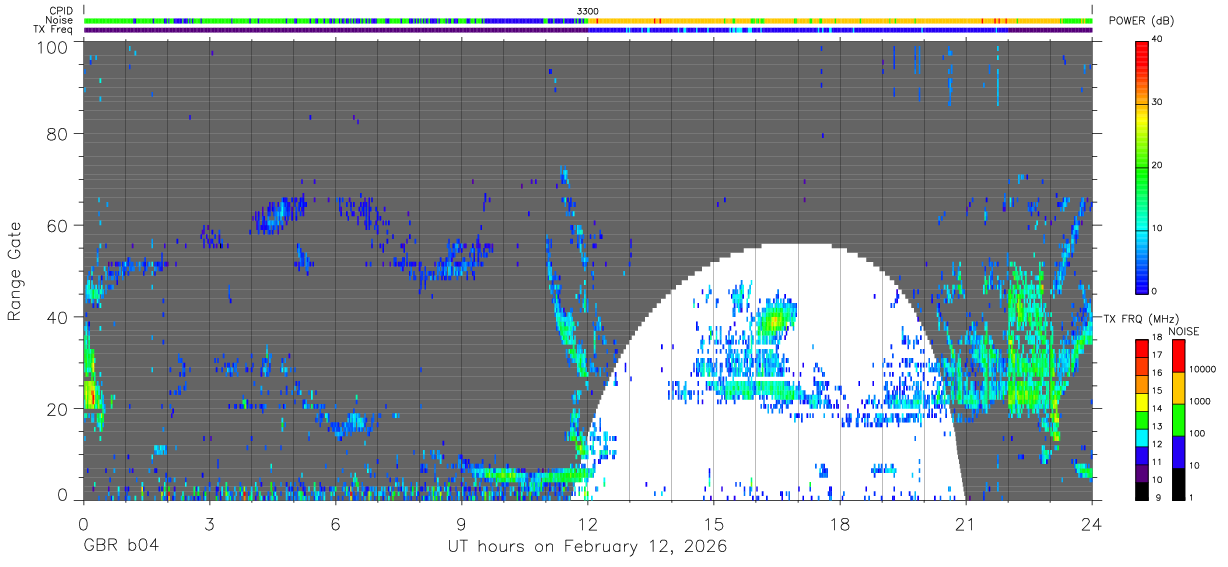Click the "Range Gate" y-axis title

[15, 271]
